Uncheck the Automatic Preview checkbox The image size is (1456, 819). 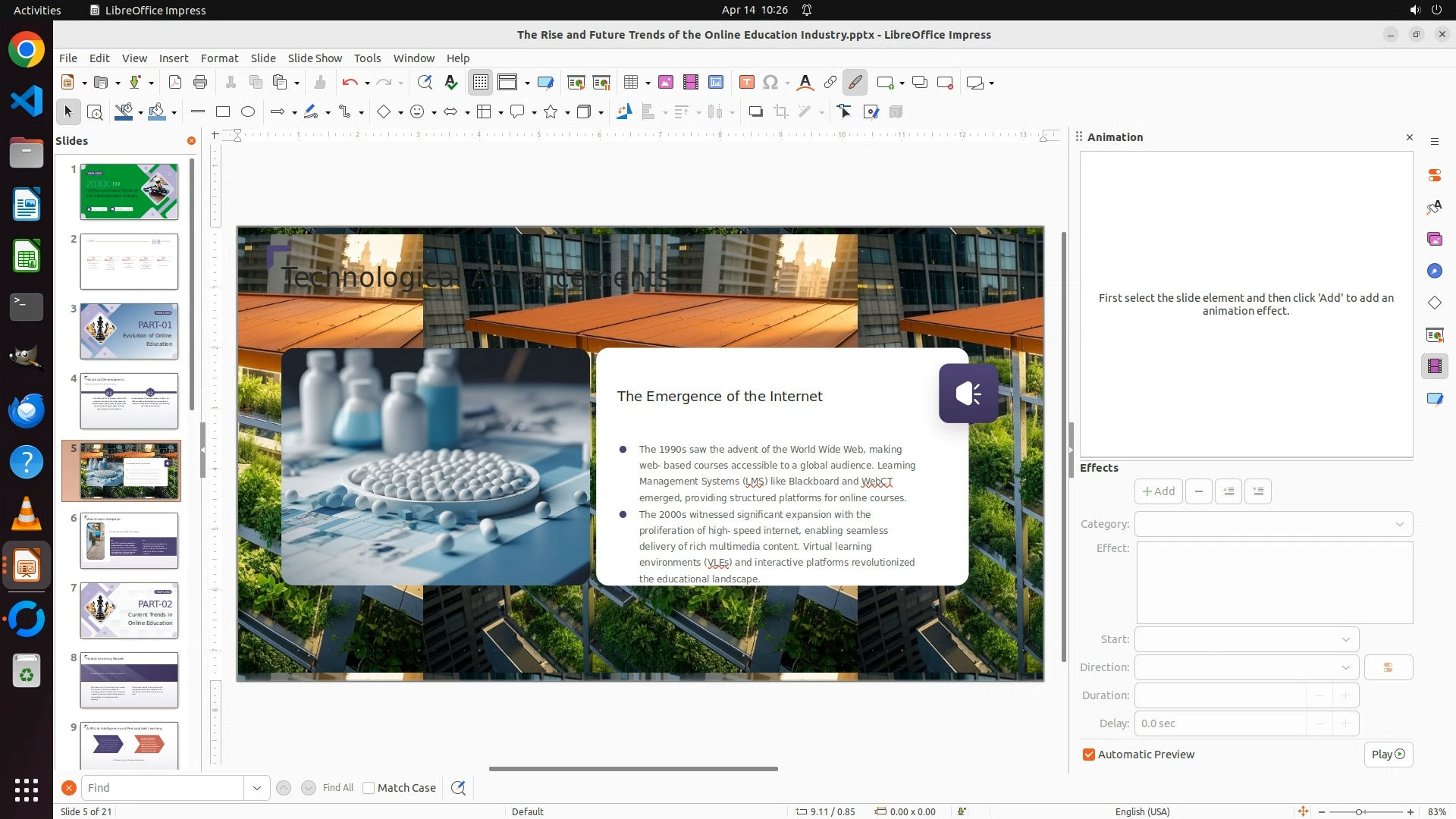click(1089, 755)
